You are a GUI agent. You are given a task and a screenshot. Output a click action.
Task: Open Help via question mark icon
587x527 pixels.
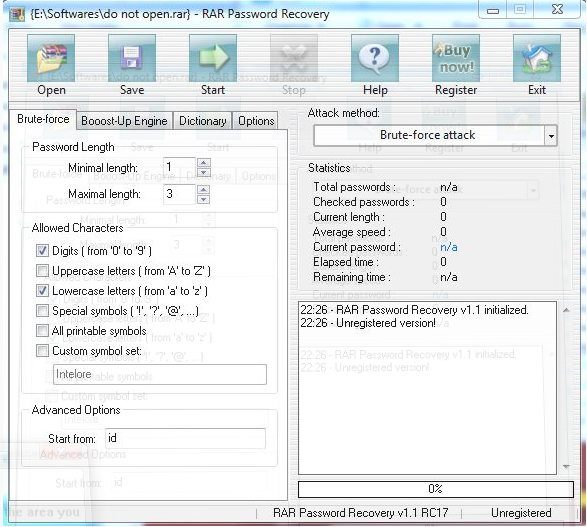click(x=375, y=58)
